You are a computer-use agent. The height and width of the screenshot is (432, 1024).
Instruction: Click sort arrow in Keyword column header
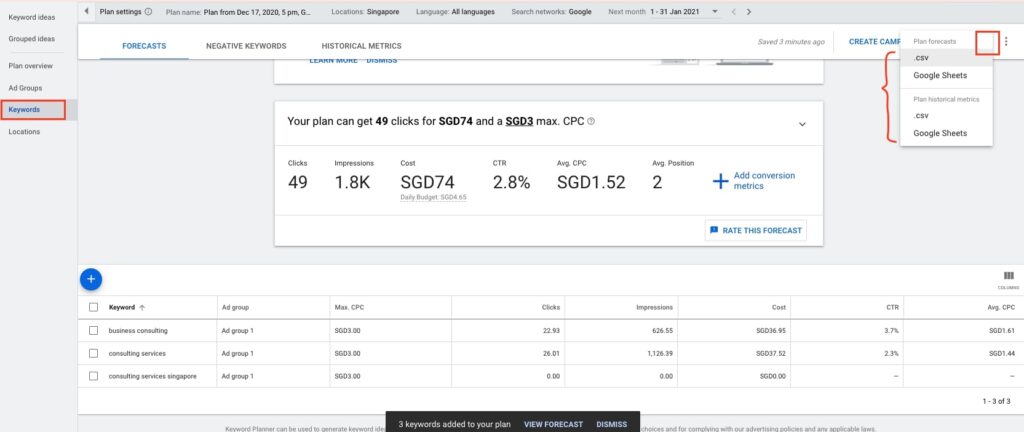click(142, 307)
